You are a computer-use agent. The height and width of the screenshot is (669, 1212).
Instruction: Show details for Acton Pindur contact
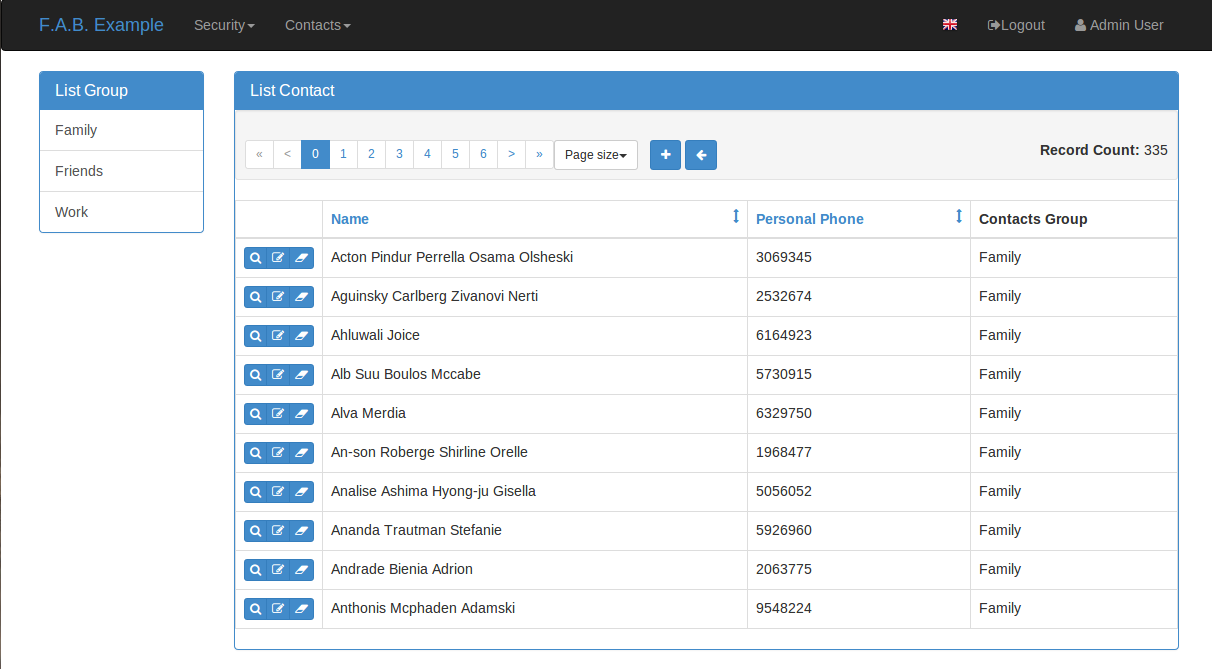[255, 257]
